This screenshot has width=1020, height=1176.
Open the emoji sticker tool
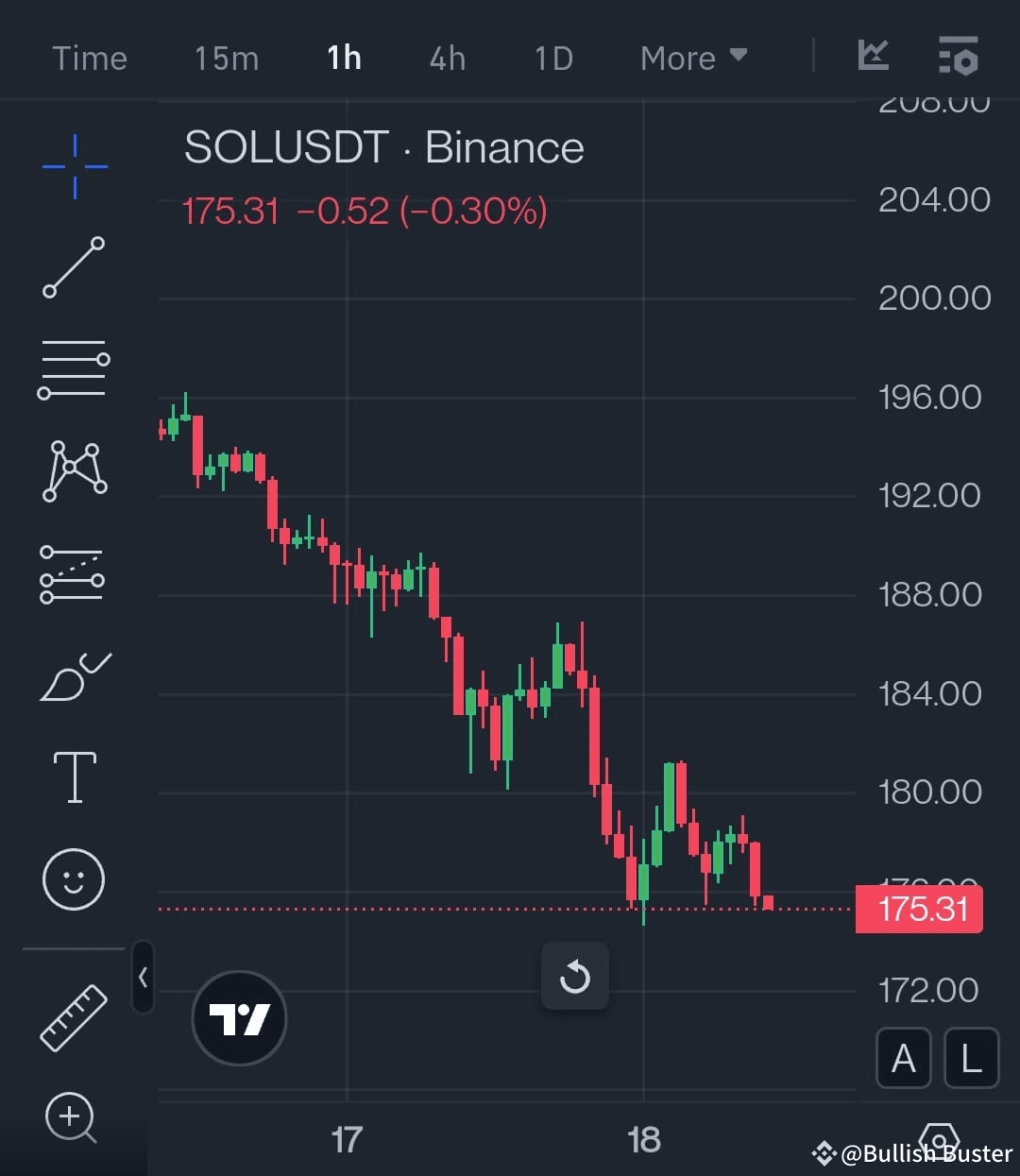[73, 878]
